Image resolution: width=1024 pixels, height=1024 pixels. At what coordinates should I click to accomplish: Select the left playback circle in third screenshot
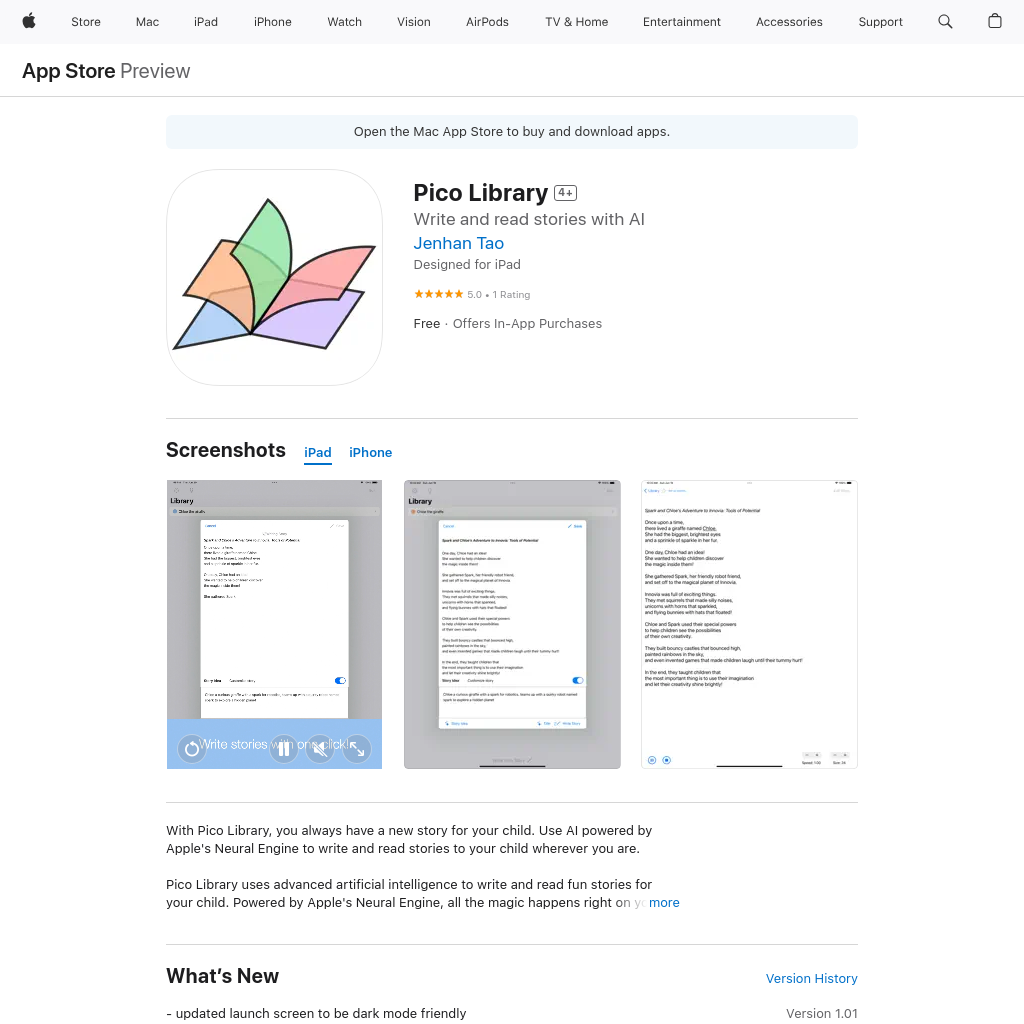652,760
